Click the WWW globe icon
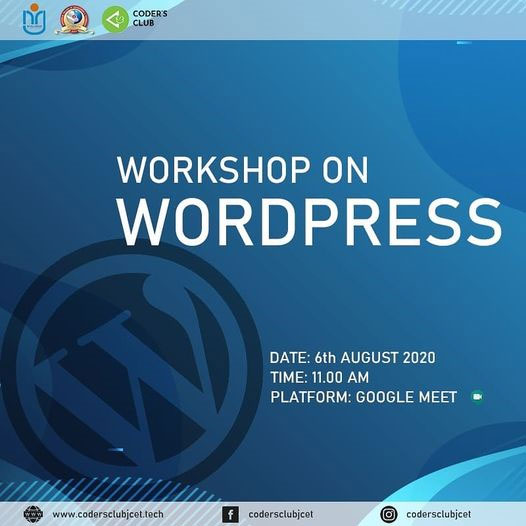 click(33, 514)
